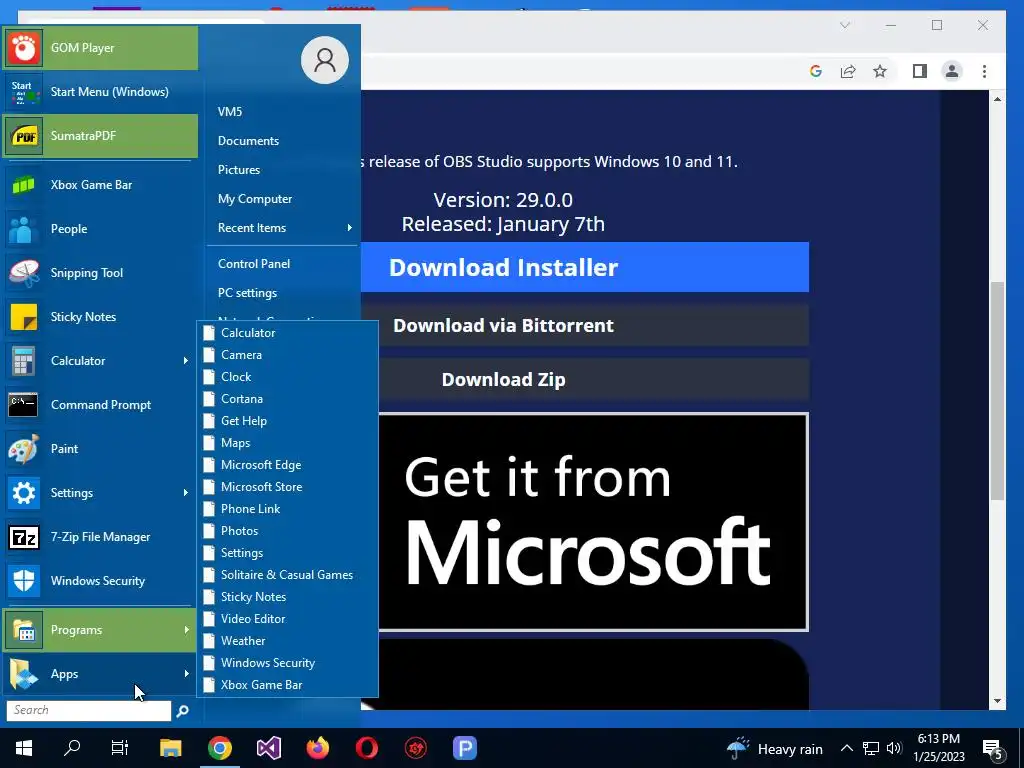Open the People app
Image resolution: width=1024 pixels, height=768 pixels.
(100, 229)
